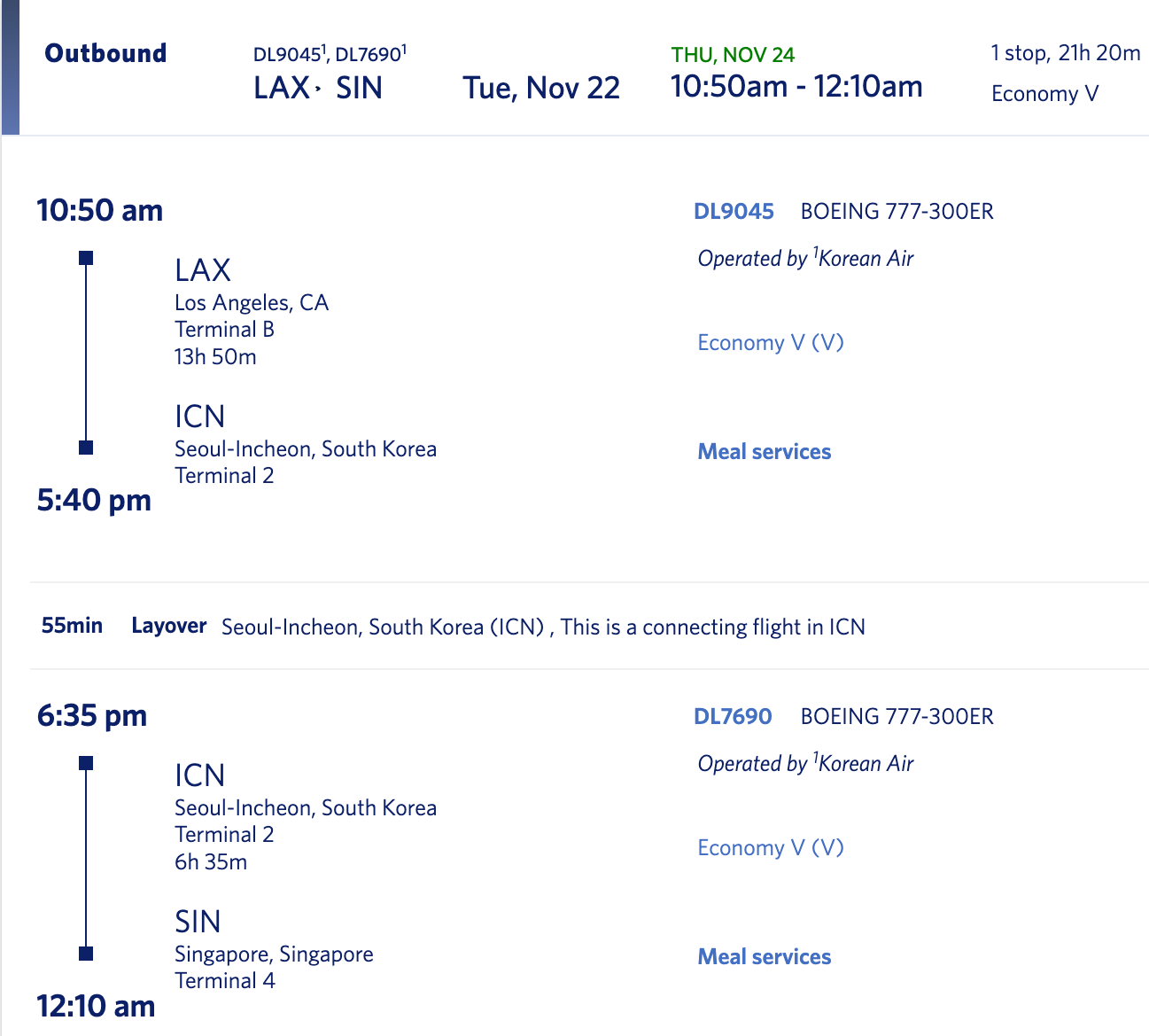The image size is (1149, 1036).
Task: Click the first Operated by Korean Air note
Action: pos(804,259)
